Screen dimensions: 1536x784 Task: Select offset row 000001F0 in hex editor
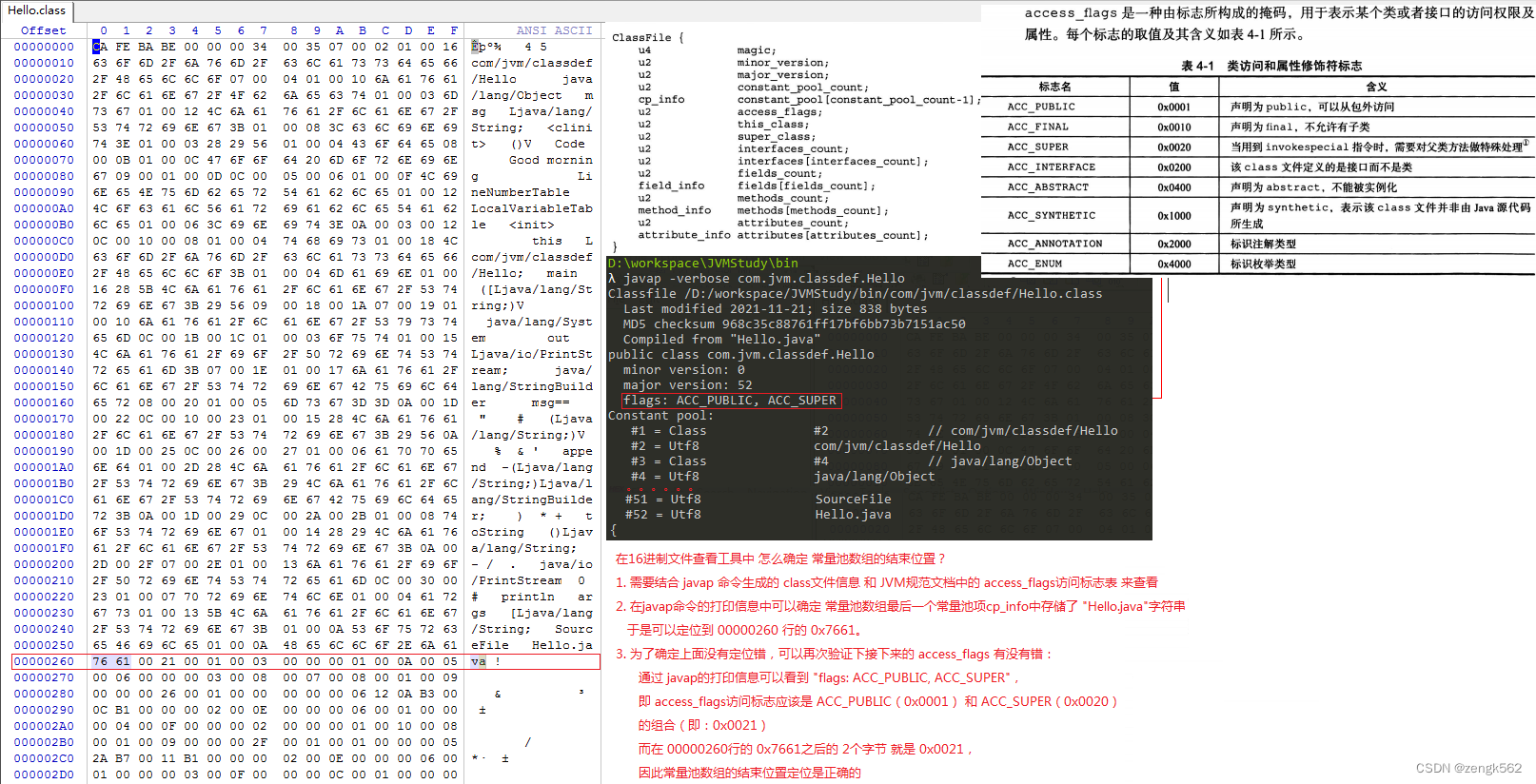click(44, 548)
